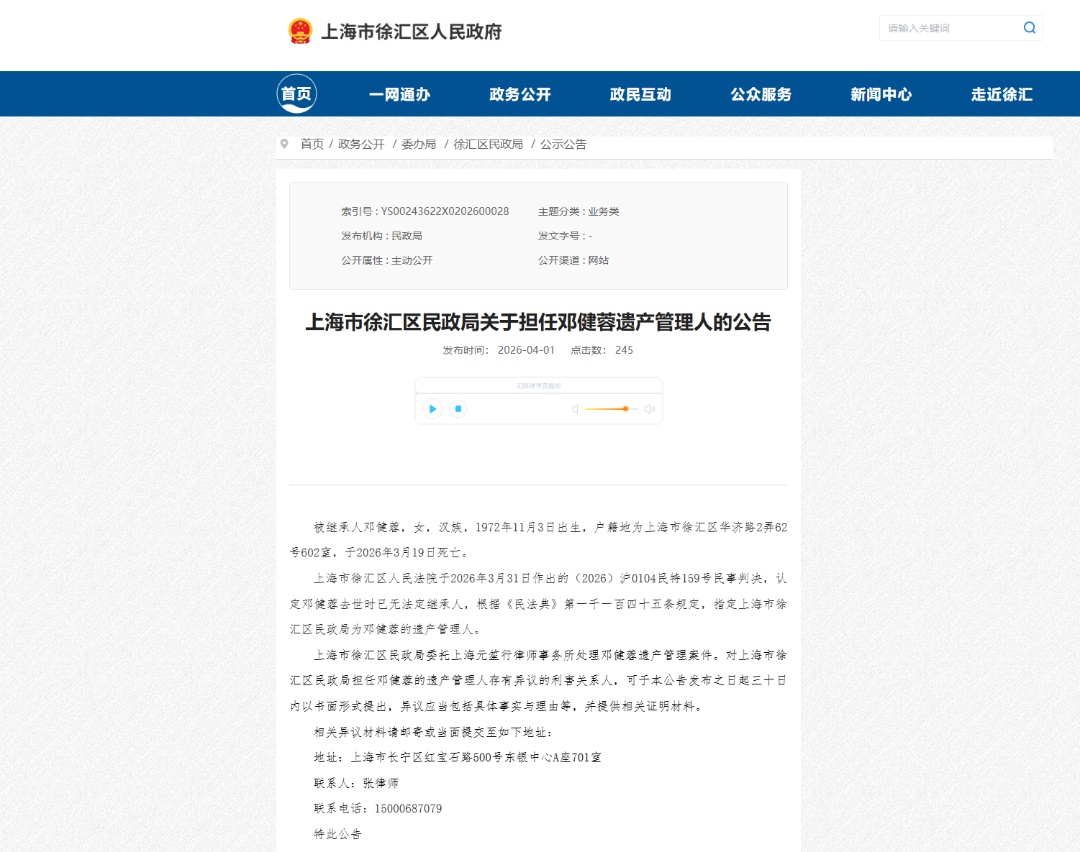Open the 一网通办 menu item
1080x852 pixels.
coord(400,93)
